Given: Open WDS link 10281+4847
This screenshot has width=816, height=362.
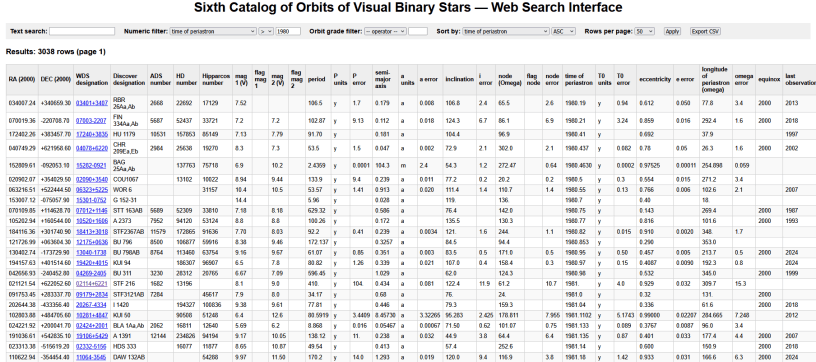Looking at the screenshot, I should (x=92, y=315).
